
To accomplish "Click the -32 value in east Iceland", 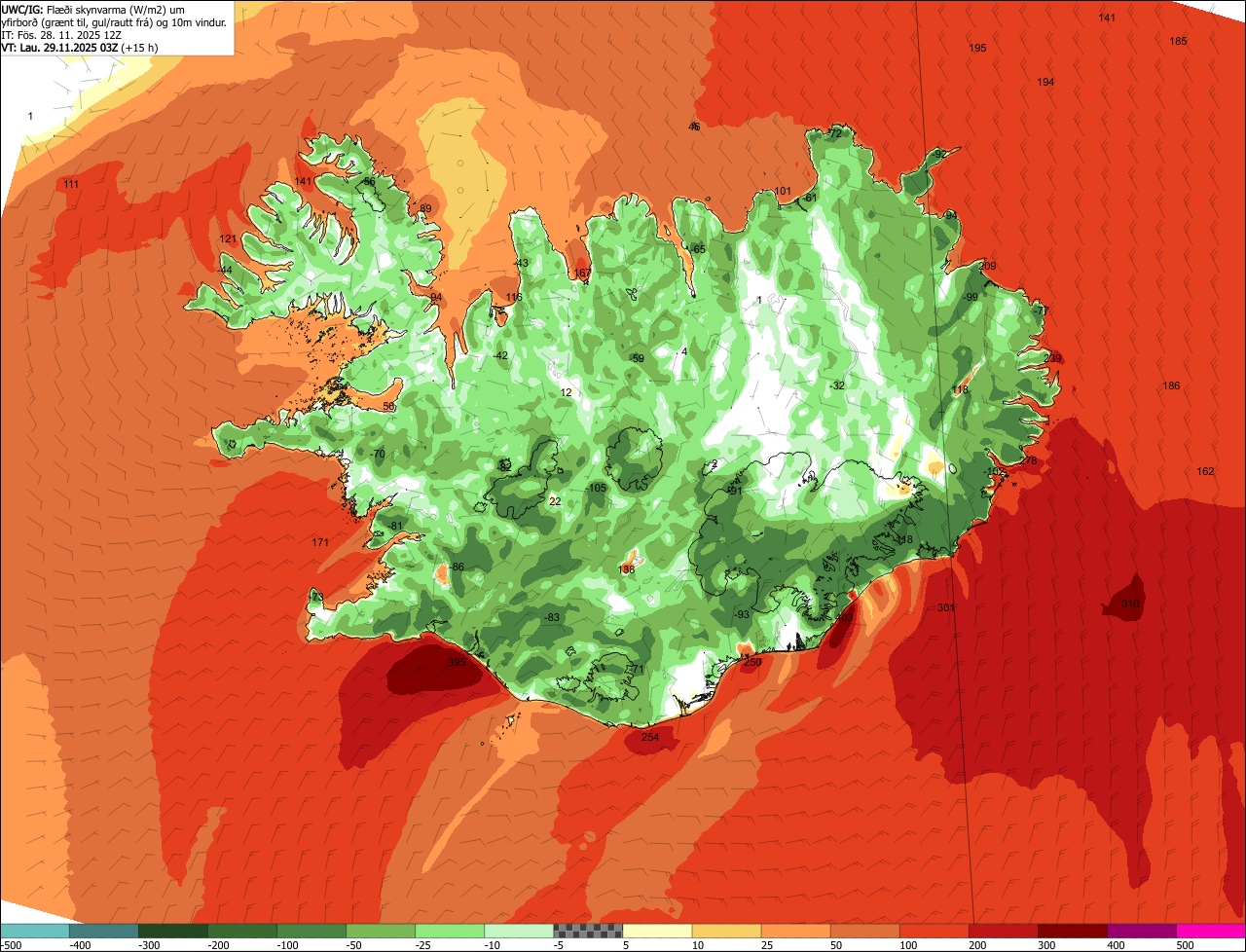I will 837,386.
